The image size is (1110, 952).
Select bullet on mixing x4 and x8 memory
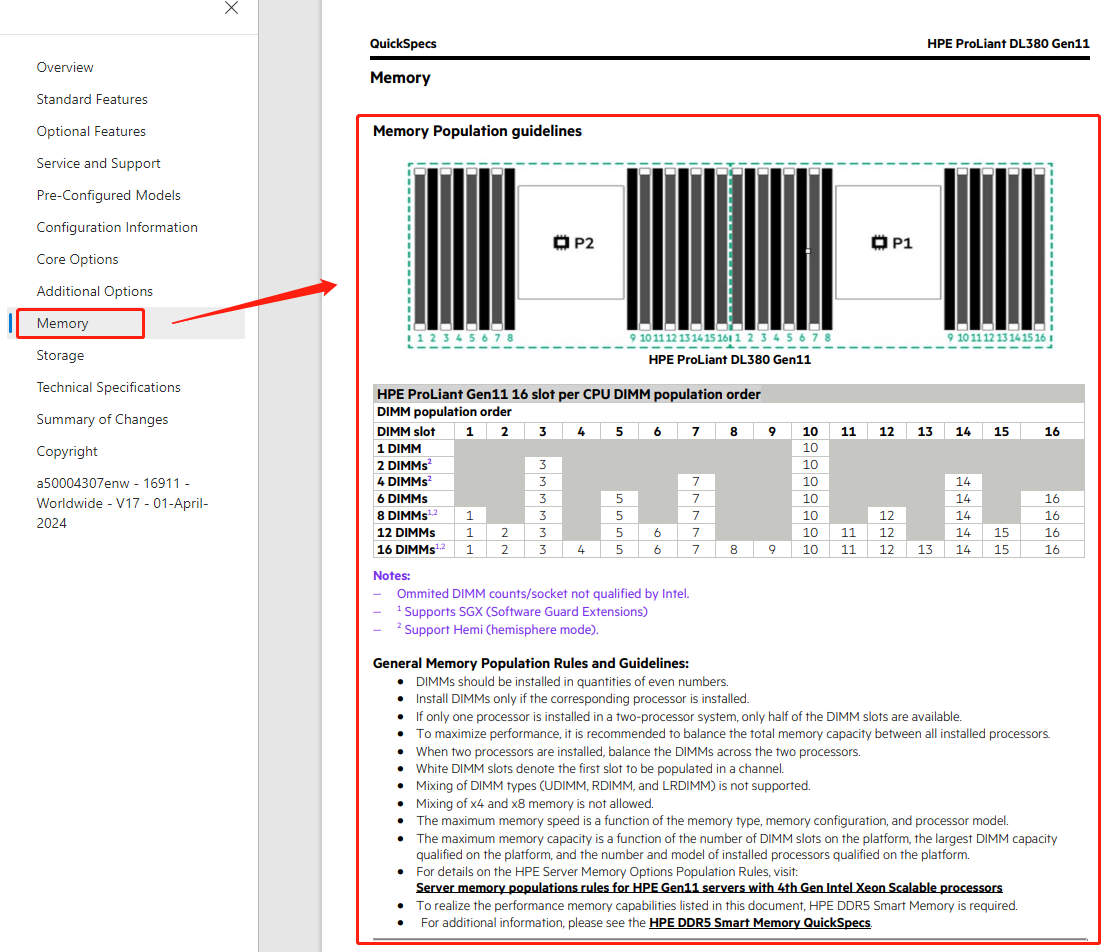point(534,803)
